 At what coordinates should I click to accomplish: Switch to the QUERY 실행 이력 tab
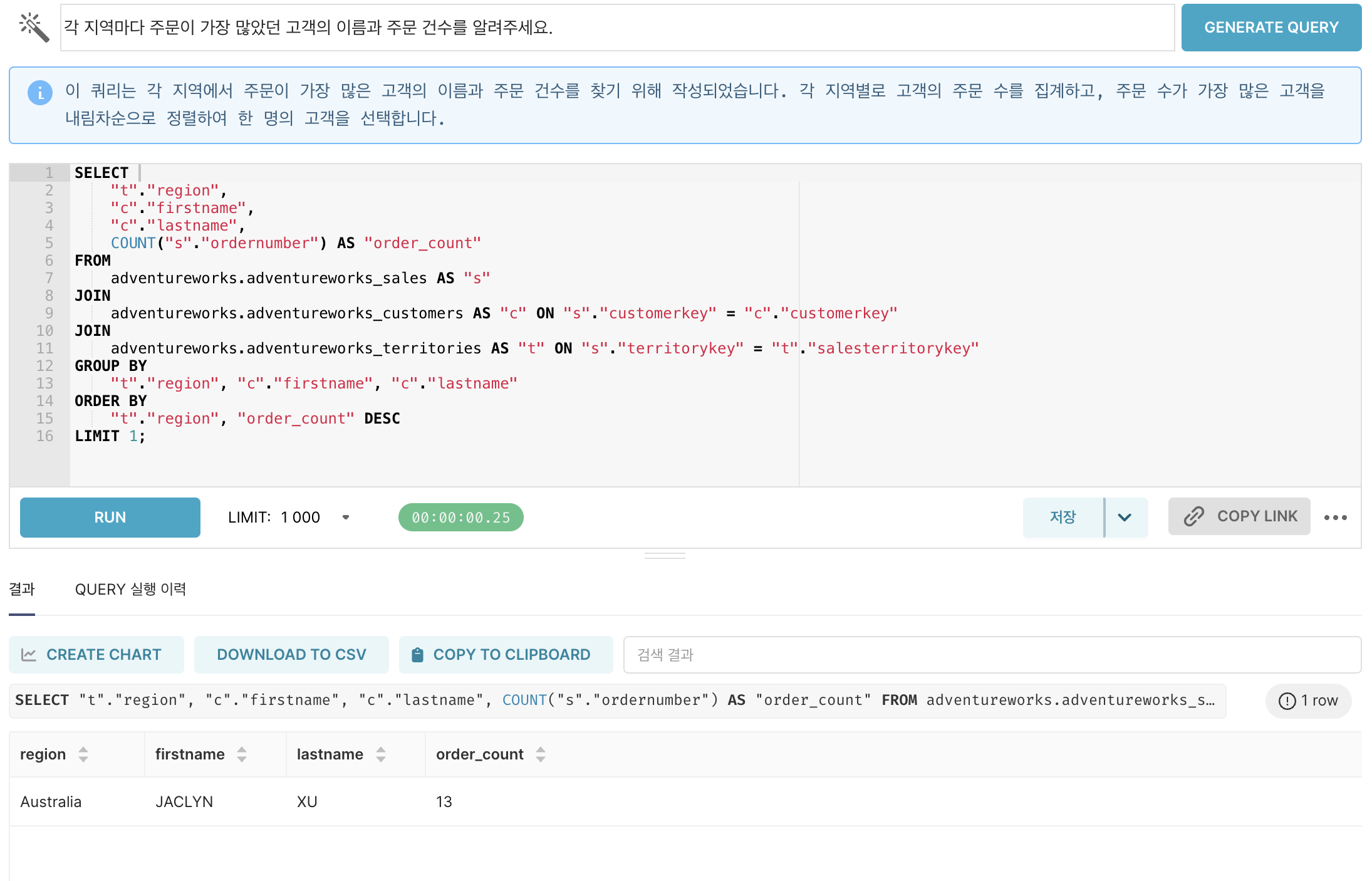(x=131, y=590)
